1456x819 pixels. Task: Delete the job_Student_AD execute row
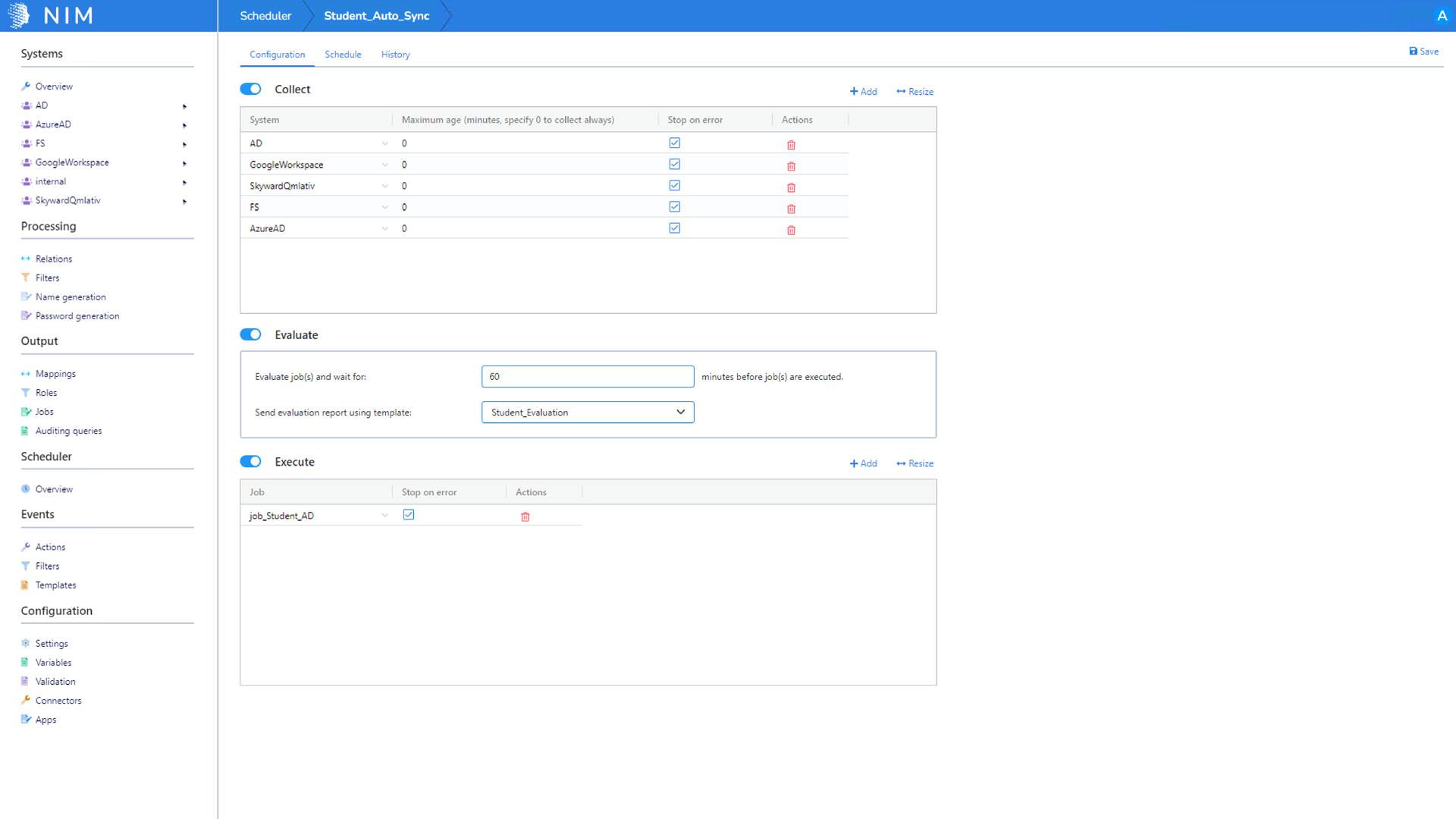pos(525,516)
